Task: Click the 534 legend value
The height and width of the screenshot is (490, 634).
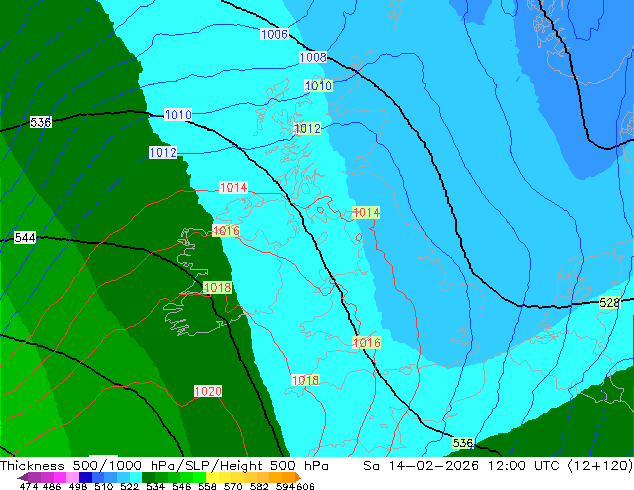Action: click(155, 486)
